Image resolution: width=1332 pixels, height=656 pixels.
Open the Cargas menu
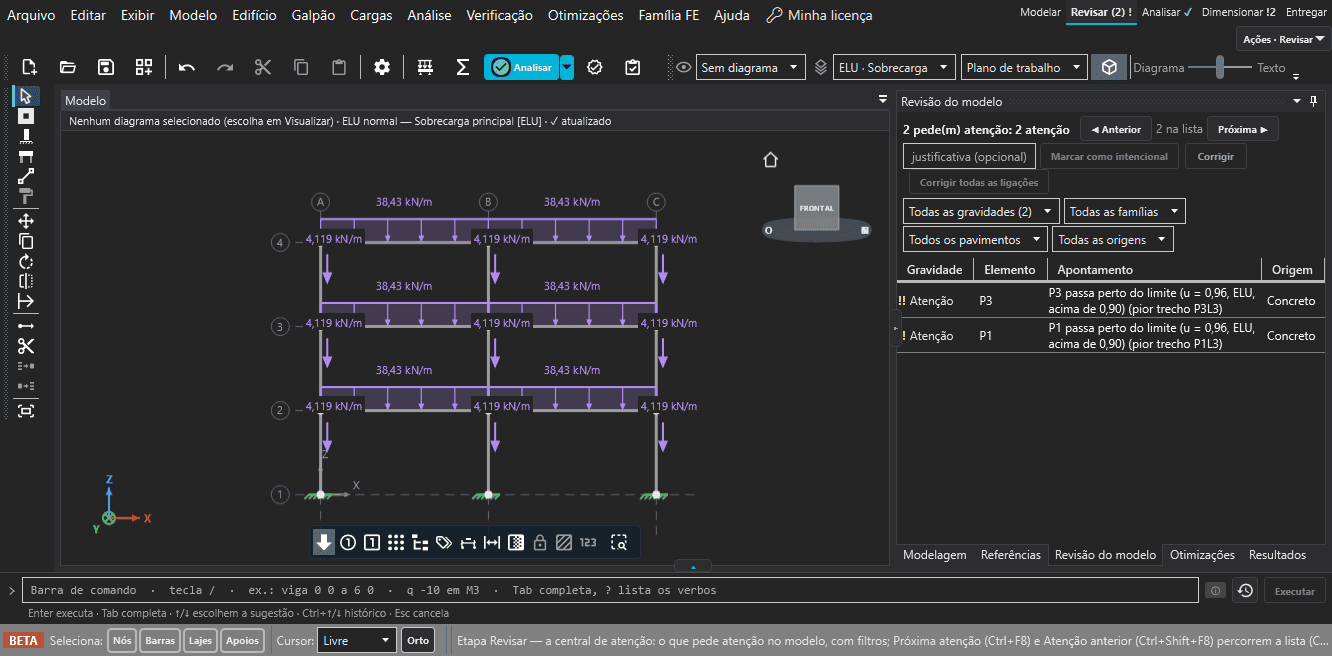(372, 15)
